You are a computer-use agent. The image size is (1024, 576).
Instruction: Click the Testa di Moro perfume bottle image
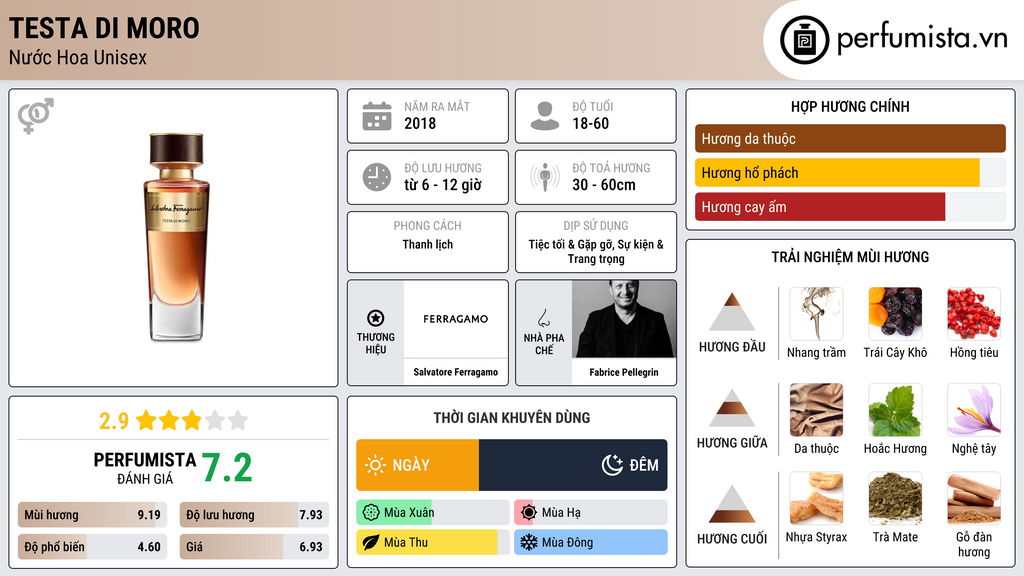pos(176,237)
